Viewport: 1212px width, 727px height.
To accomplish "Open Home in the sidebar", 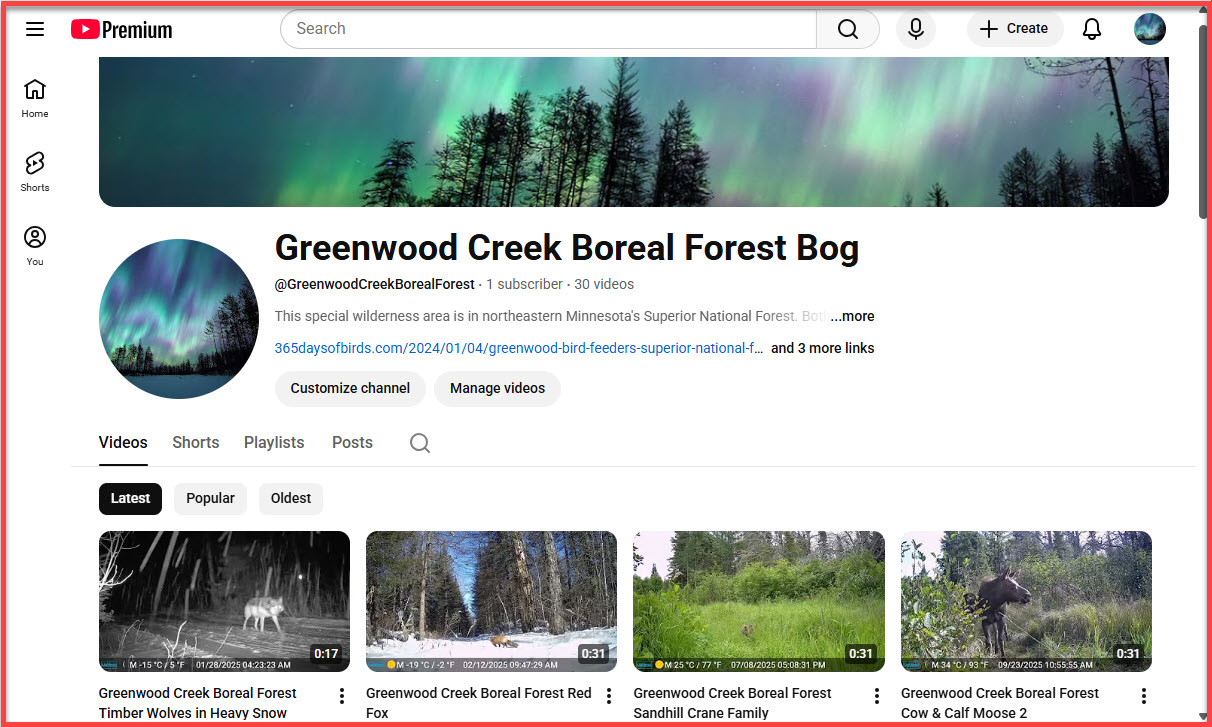I will click(35, 97).
